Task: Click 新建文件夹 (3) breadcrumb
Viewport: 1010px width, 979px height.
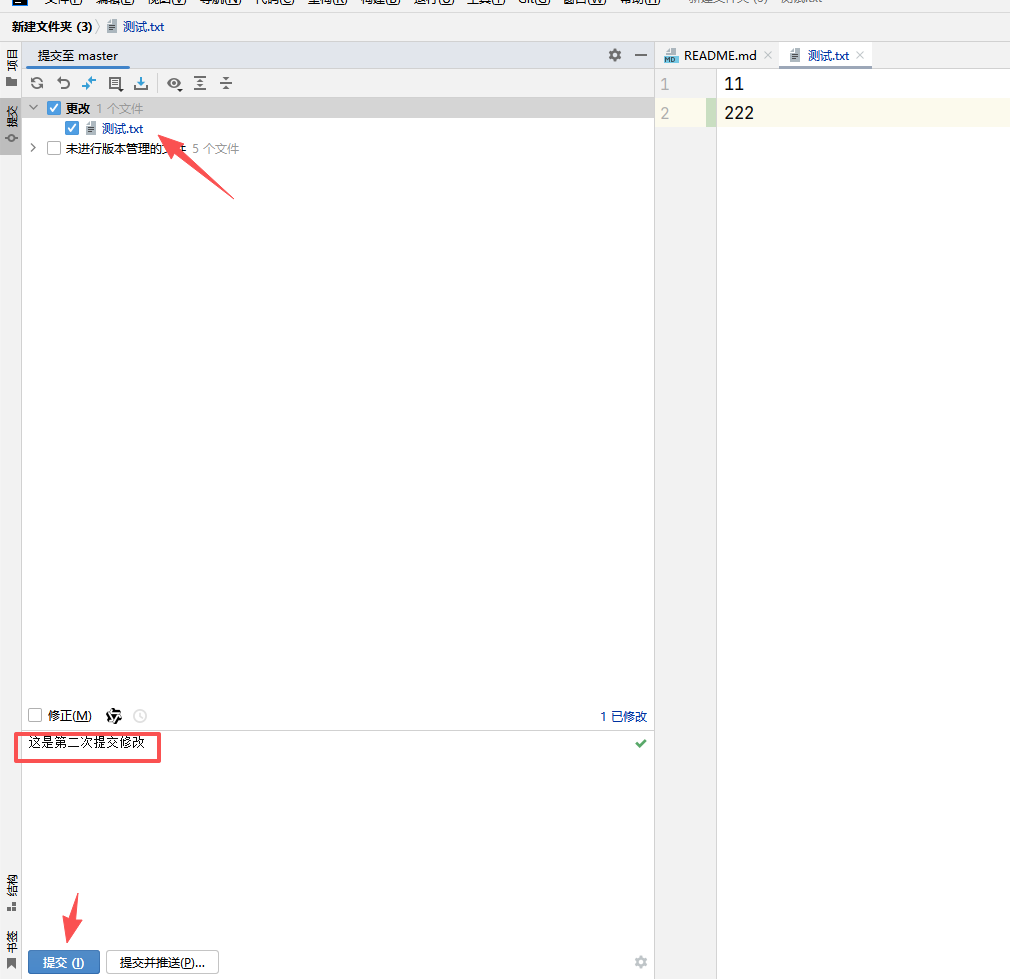Action: tap(52, 27)
